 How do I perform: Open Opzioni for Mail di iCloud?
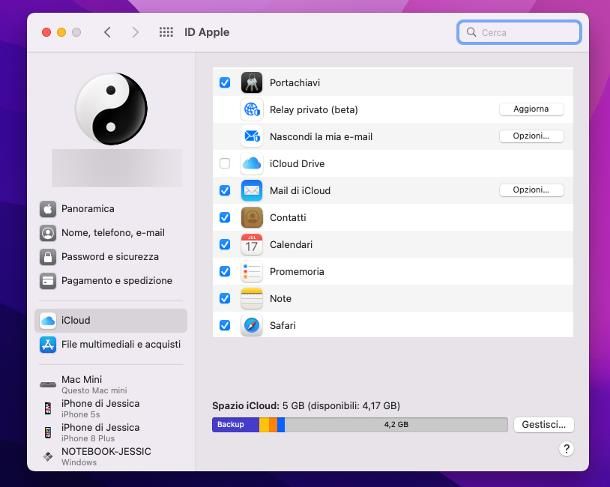pyautogui.click(x=531, y=190)
